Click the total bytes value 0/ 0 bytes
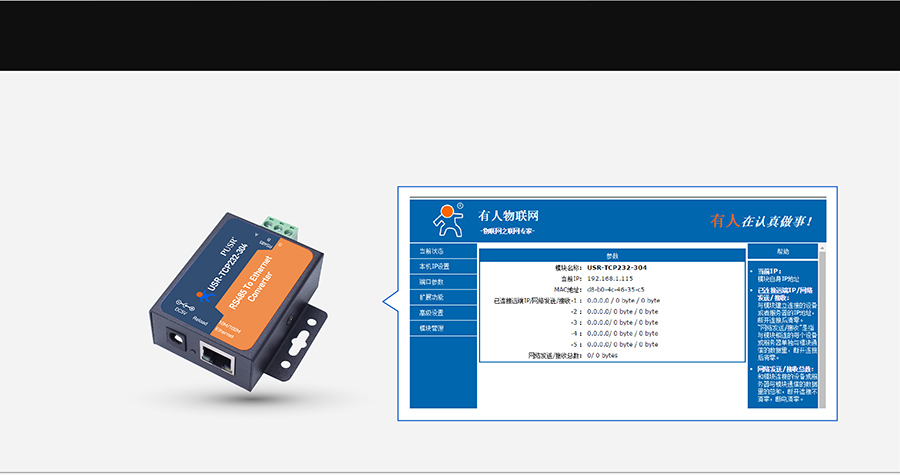This screenshot has height=475, width=900. pos(602,356)
